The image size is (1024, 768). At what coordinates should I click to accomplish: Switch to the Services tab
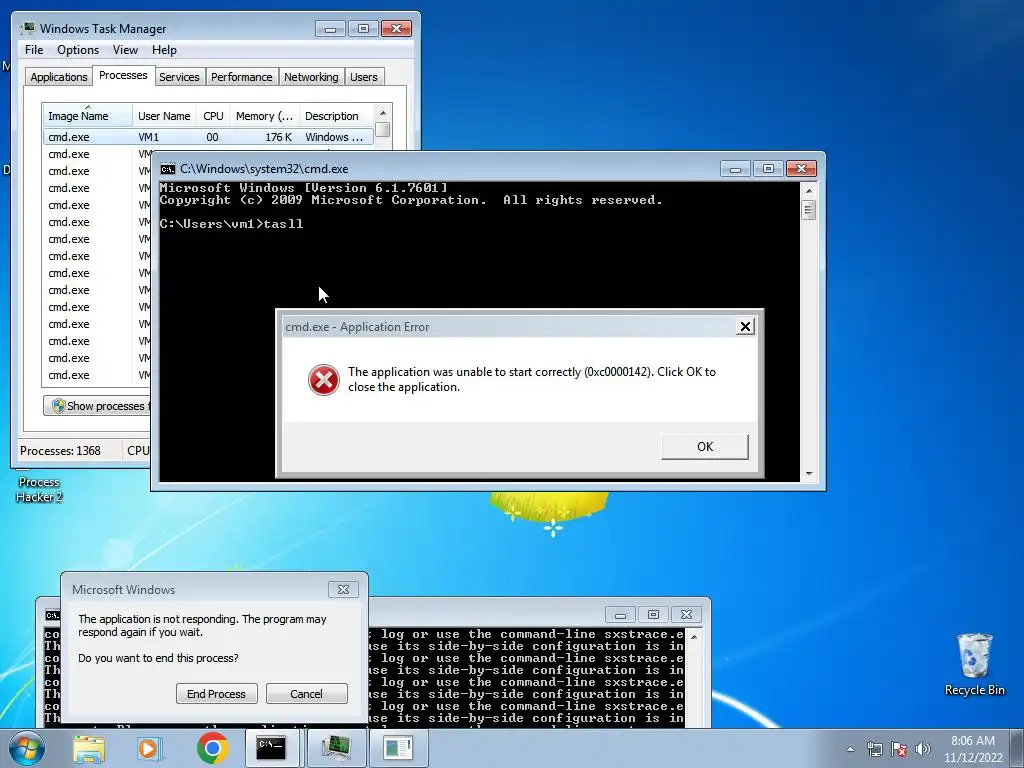coord(179,77)
